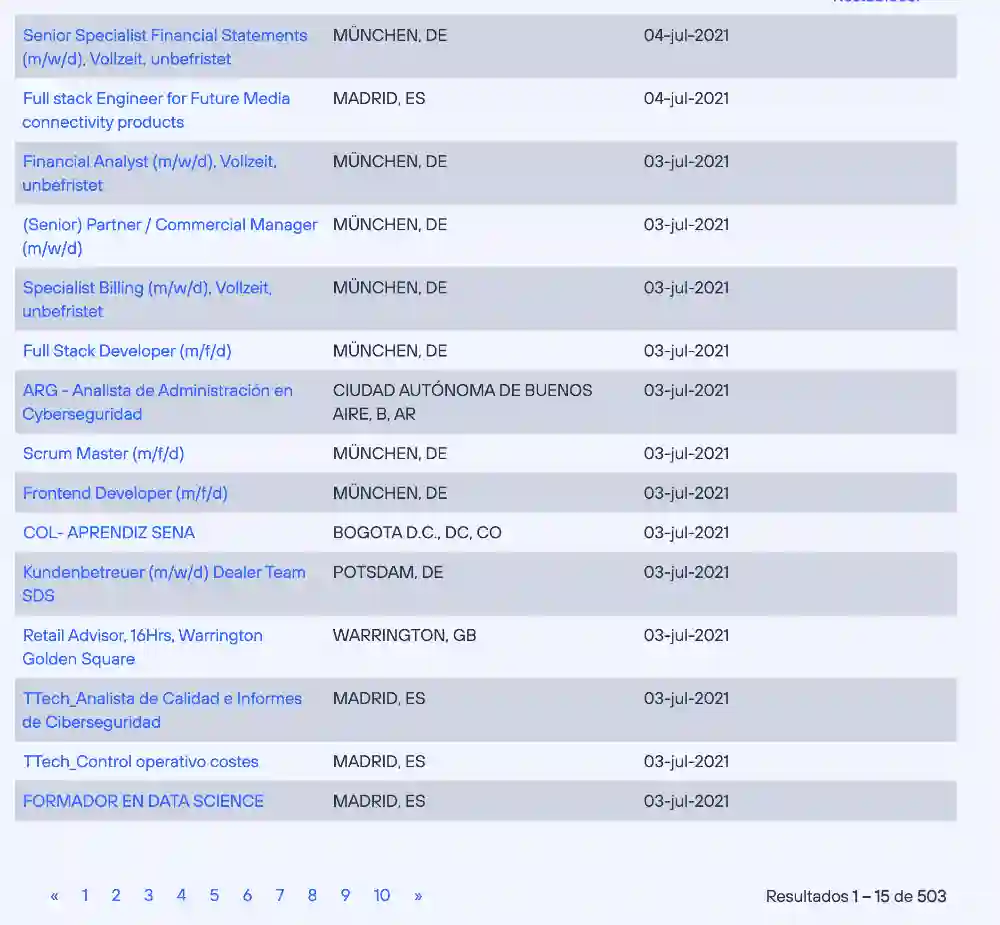
Task: Open FORMADOR EN DATA SCIENCE listing
Action: 143,801
